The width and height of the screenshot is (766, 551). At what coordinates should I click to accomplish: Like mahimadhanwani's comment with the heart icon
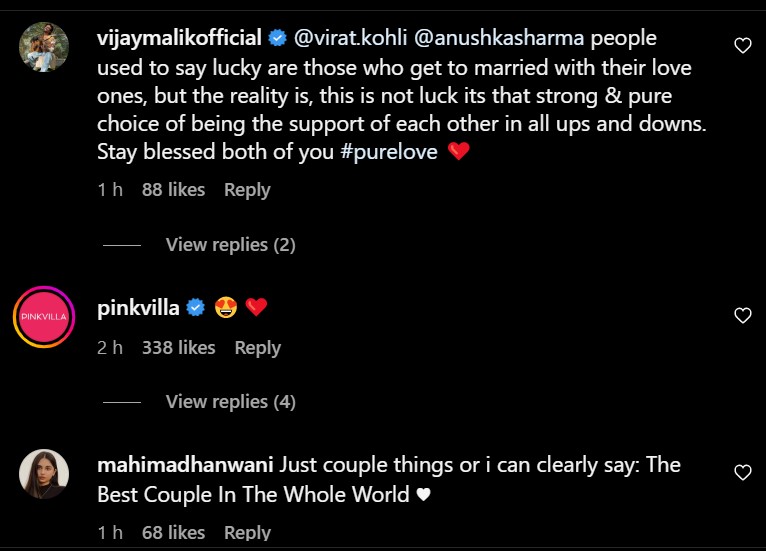point(742,472)
